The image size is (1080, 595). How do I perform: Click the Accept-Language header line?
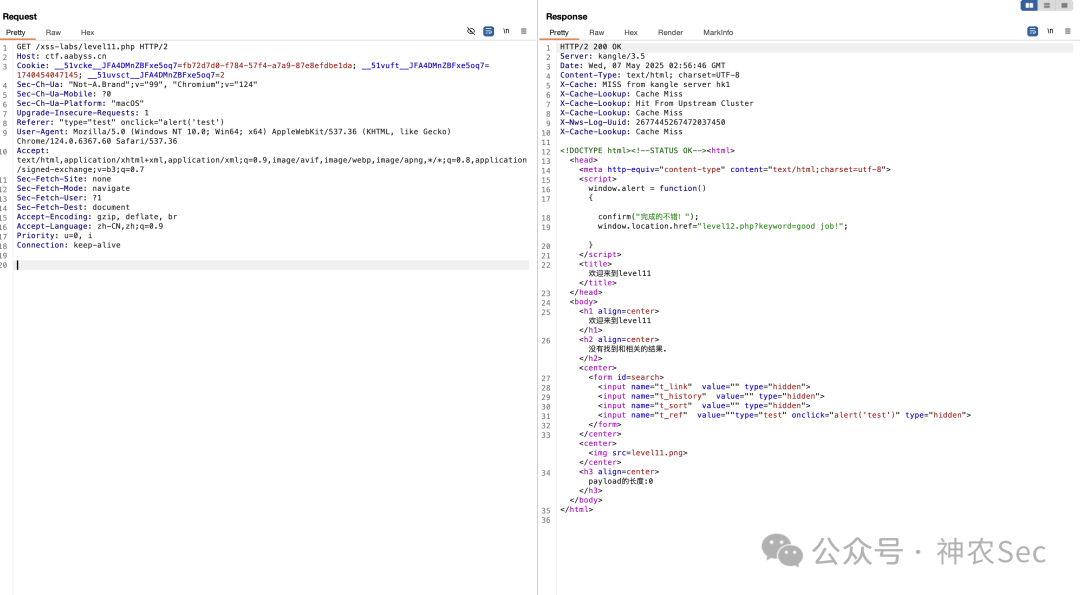[x=90, y=226]
